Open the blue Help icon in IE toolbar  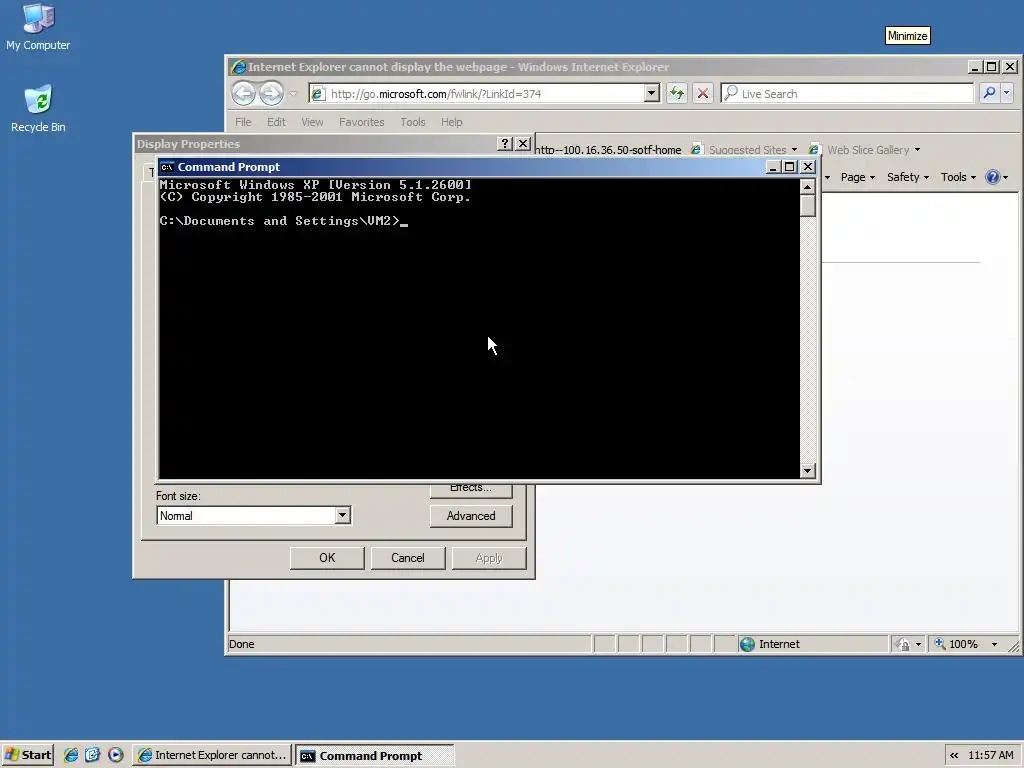993,177
